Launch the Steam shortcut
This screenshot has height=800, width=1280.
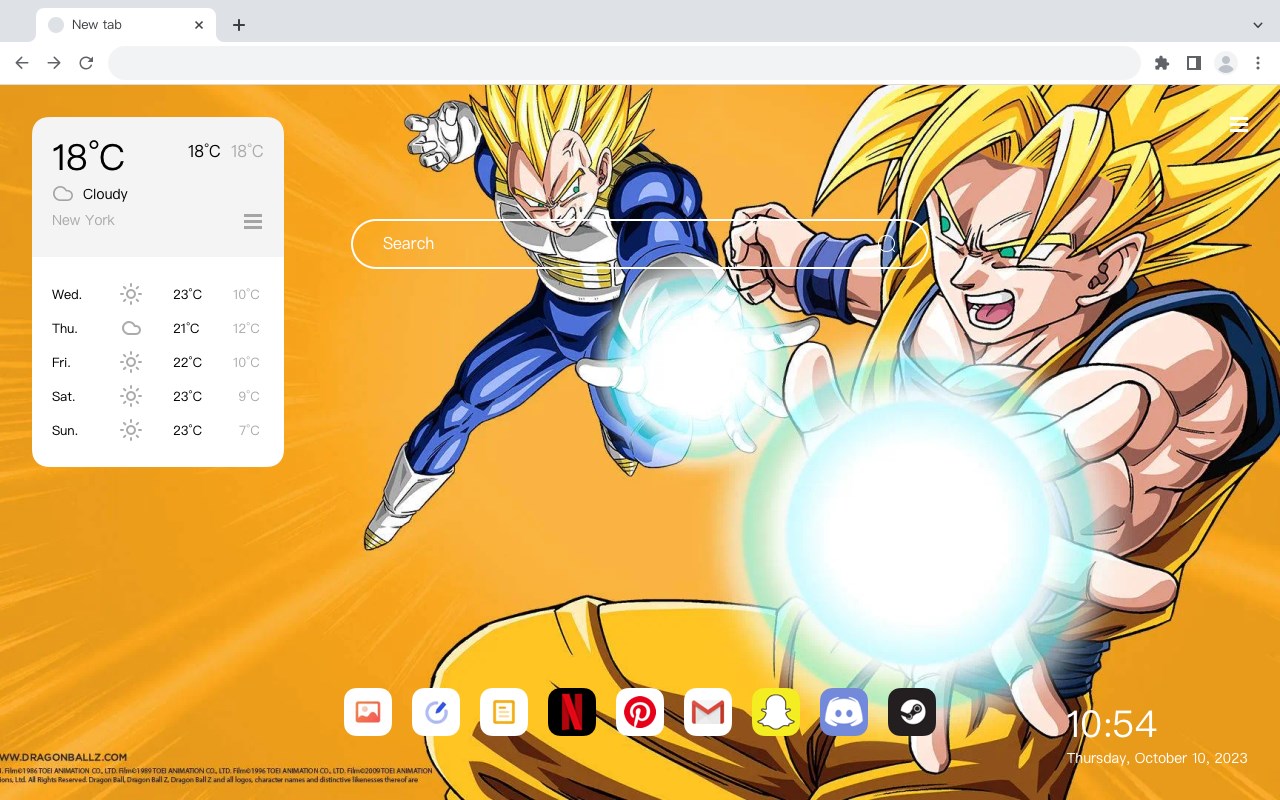tap(912, 712)
